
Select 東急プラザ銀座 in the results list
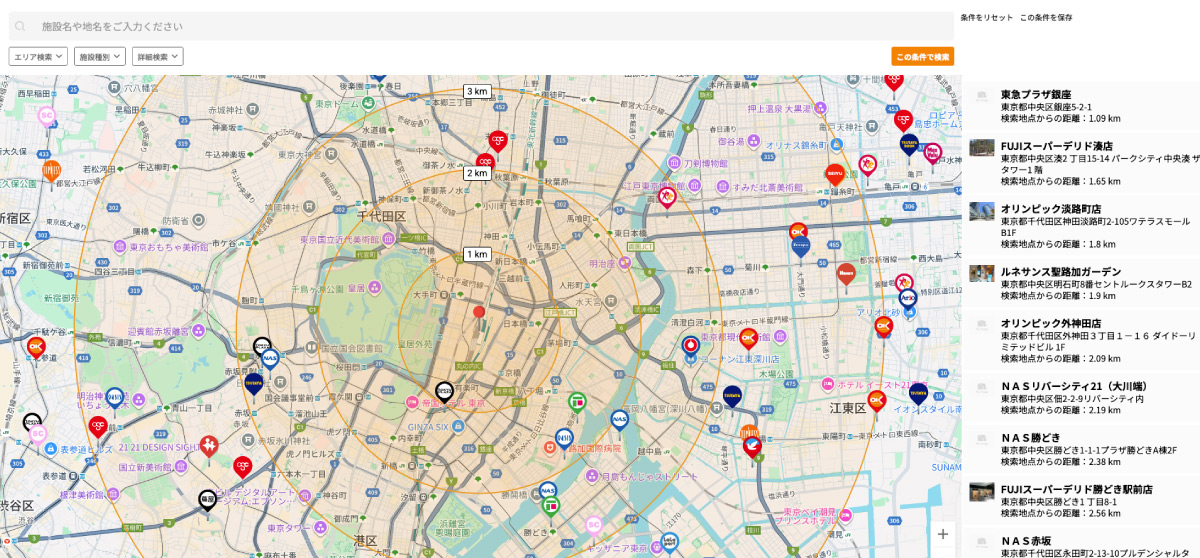tap(1035, 94)
